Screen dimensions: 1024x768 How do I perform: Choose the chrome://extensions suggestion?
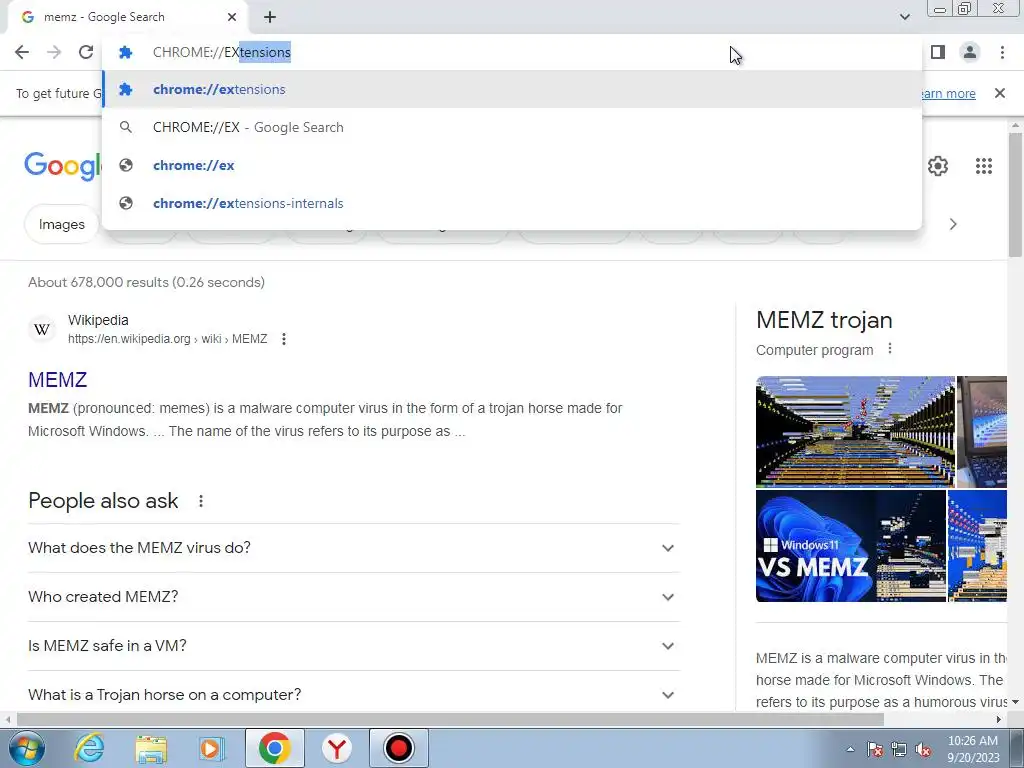512,89
